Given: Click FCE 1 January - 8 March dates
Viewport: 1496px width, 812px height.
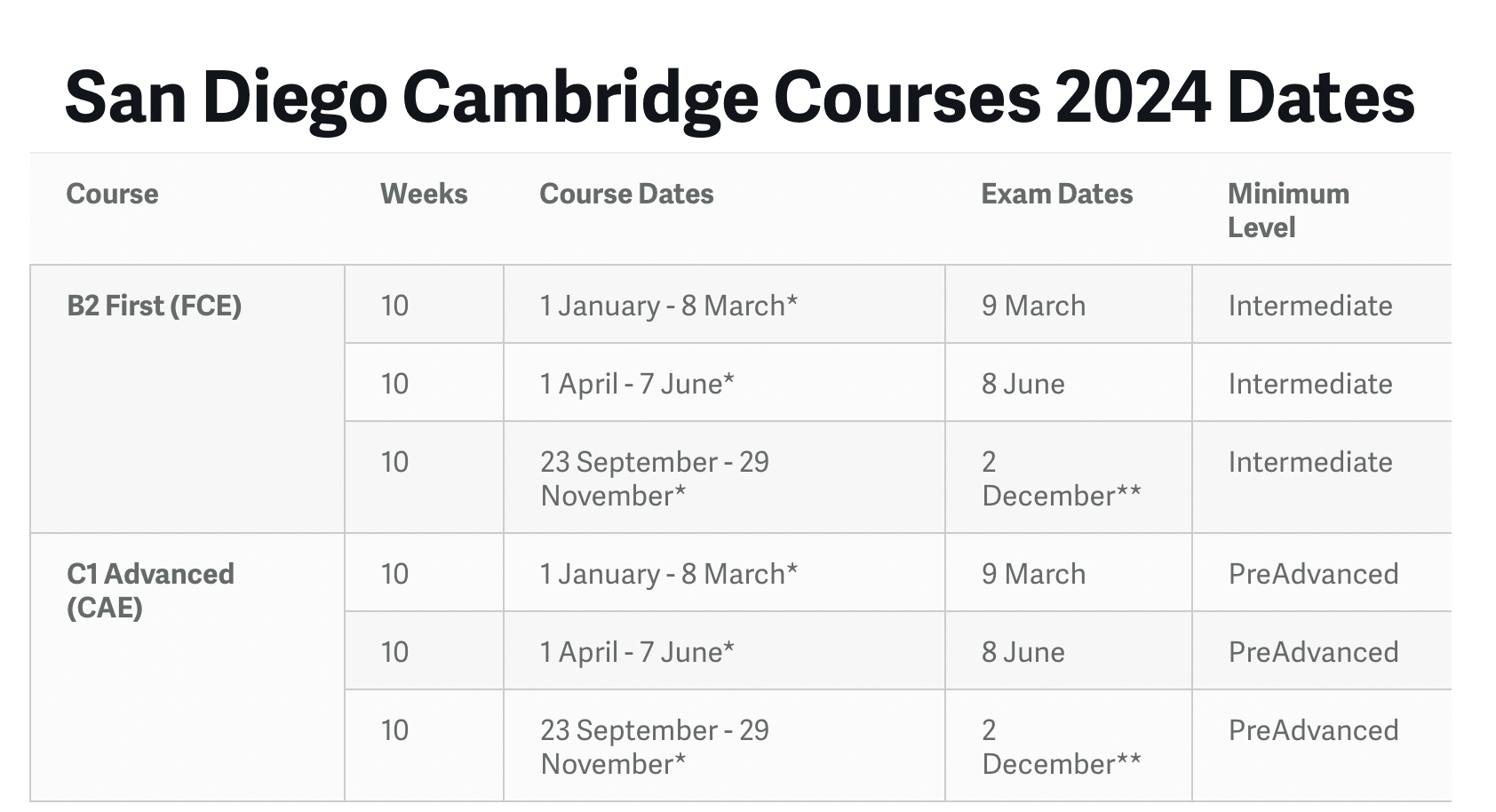Looking at the screenshot, I should coord(668,306).
